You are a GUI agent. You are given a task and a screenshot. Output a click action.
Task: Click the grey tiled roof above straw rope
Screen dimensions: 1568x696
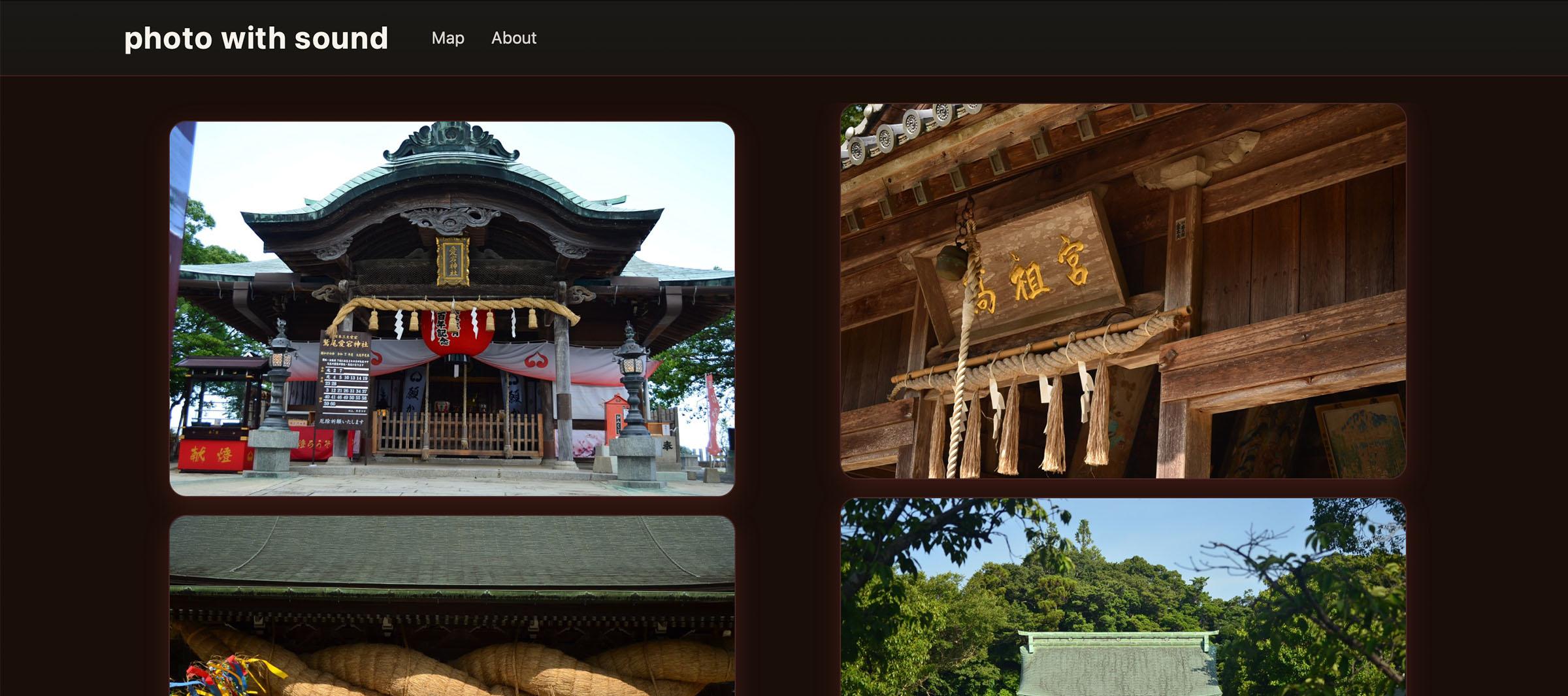coord(452,552)
